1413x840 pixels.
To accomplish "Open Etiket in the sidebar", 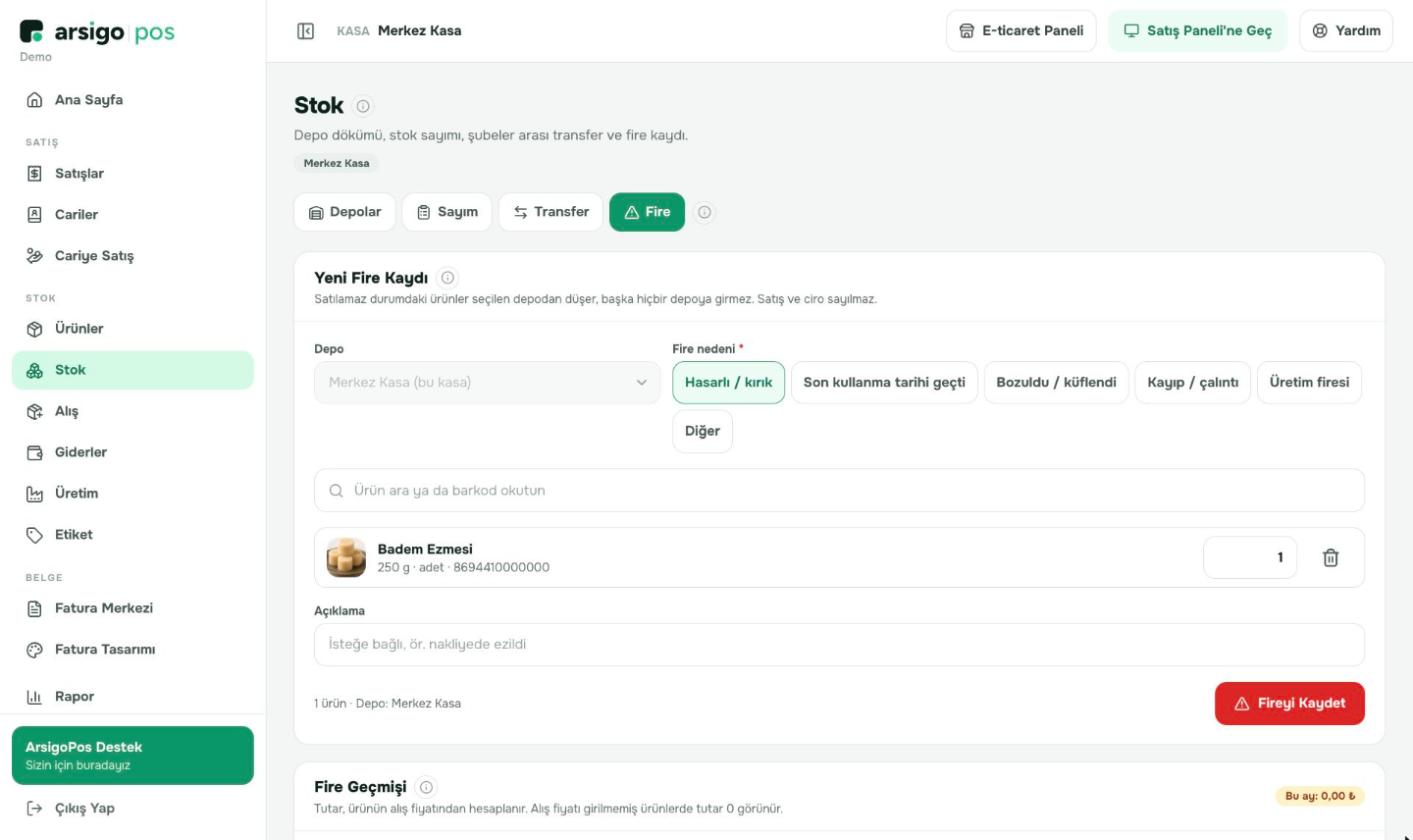I will click(x=133, y=535).
